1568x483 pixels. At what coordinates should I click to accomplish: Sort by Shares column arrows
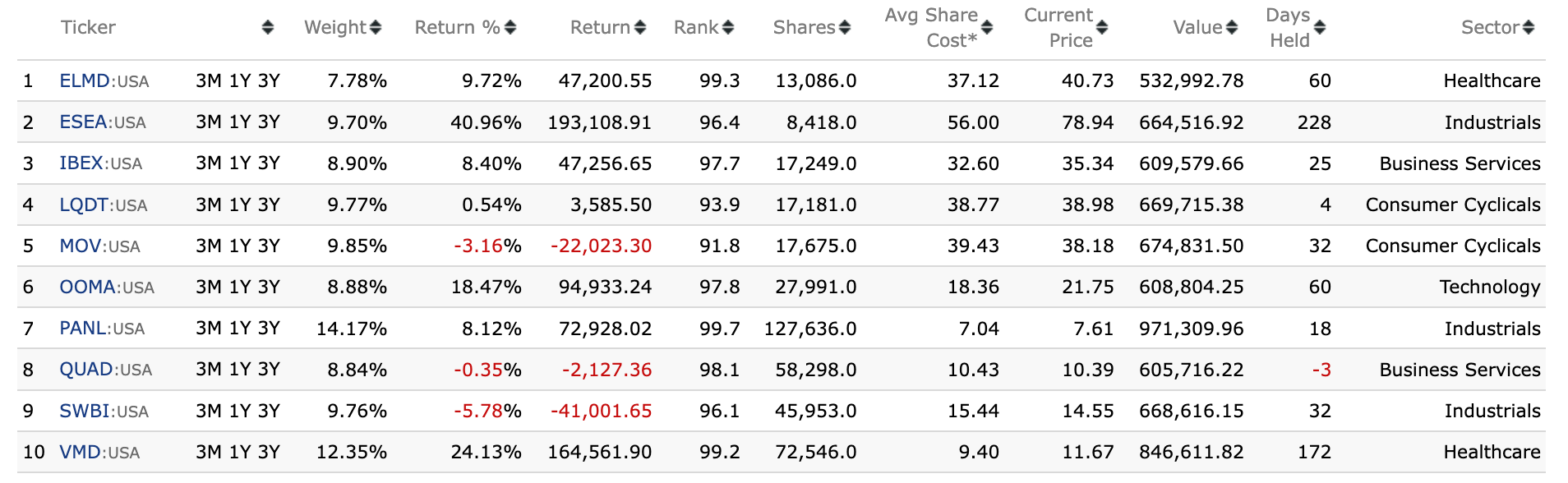(845, 27)
